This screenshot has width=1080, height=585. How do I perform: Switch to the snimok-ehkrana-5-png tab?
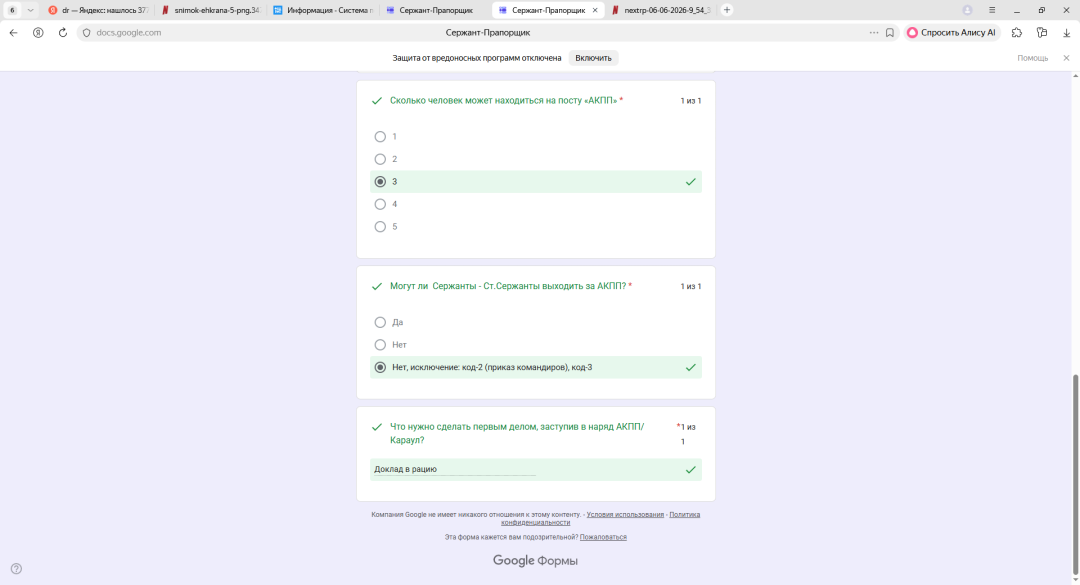pos(211,10)
